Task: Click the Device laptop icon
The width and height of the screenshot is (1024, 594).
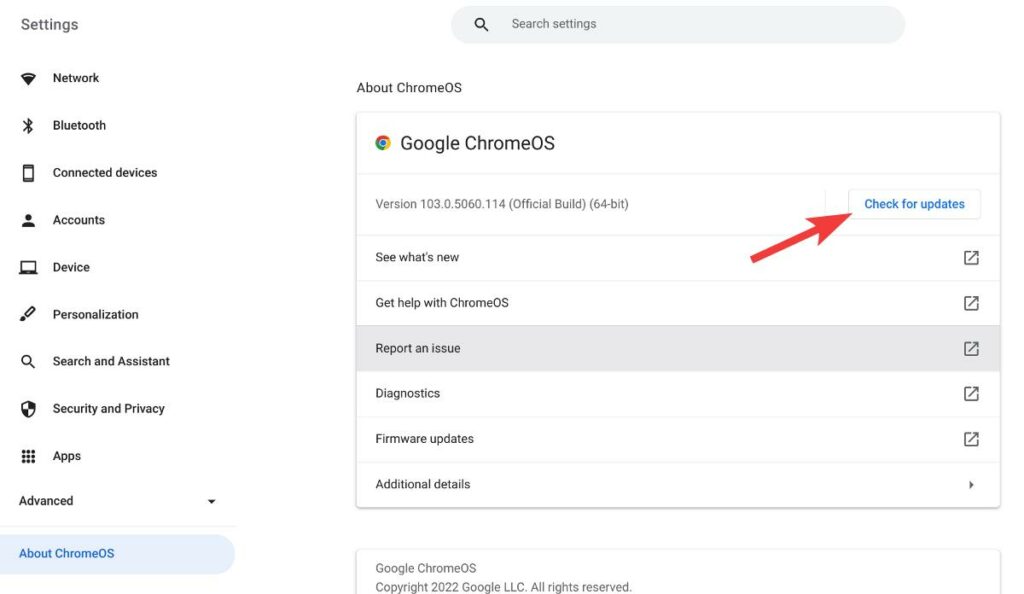Action: [29, 267]
